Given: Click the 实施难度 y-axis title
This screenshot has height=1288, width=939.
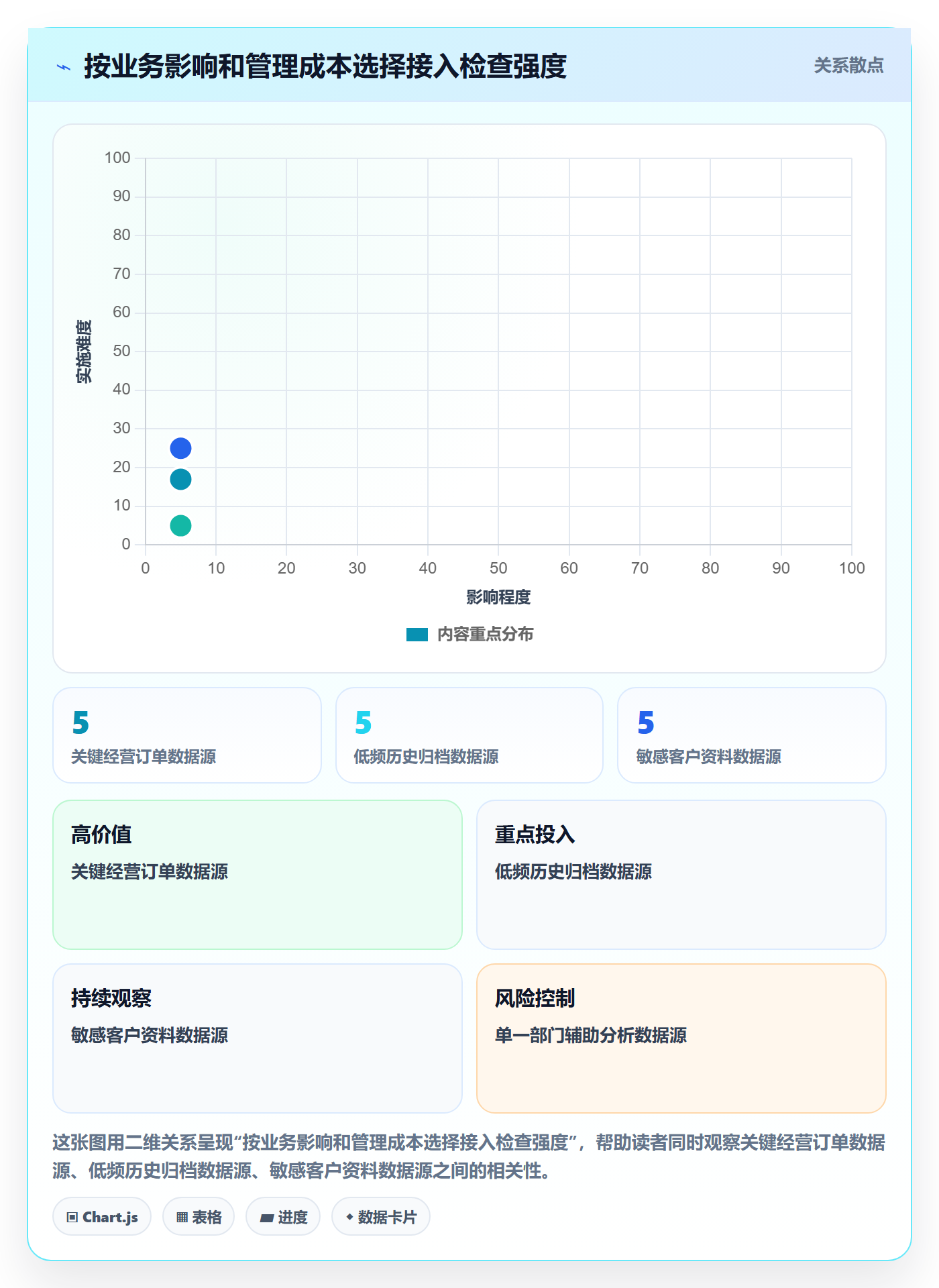Looking at the screenshot, I should (x=84, y=352).
